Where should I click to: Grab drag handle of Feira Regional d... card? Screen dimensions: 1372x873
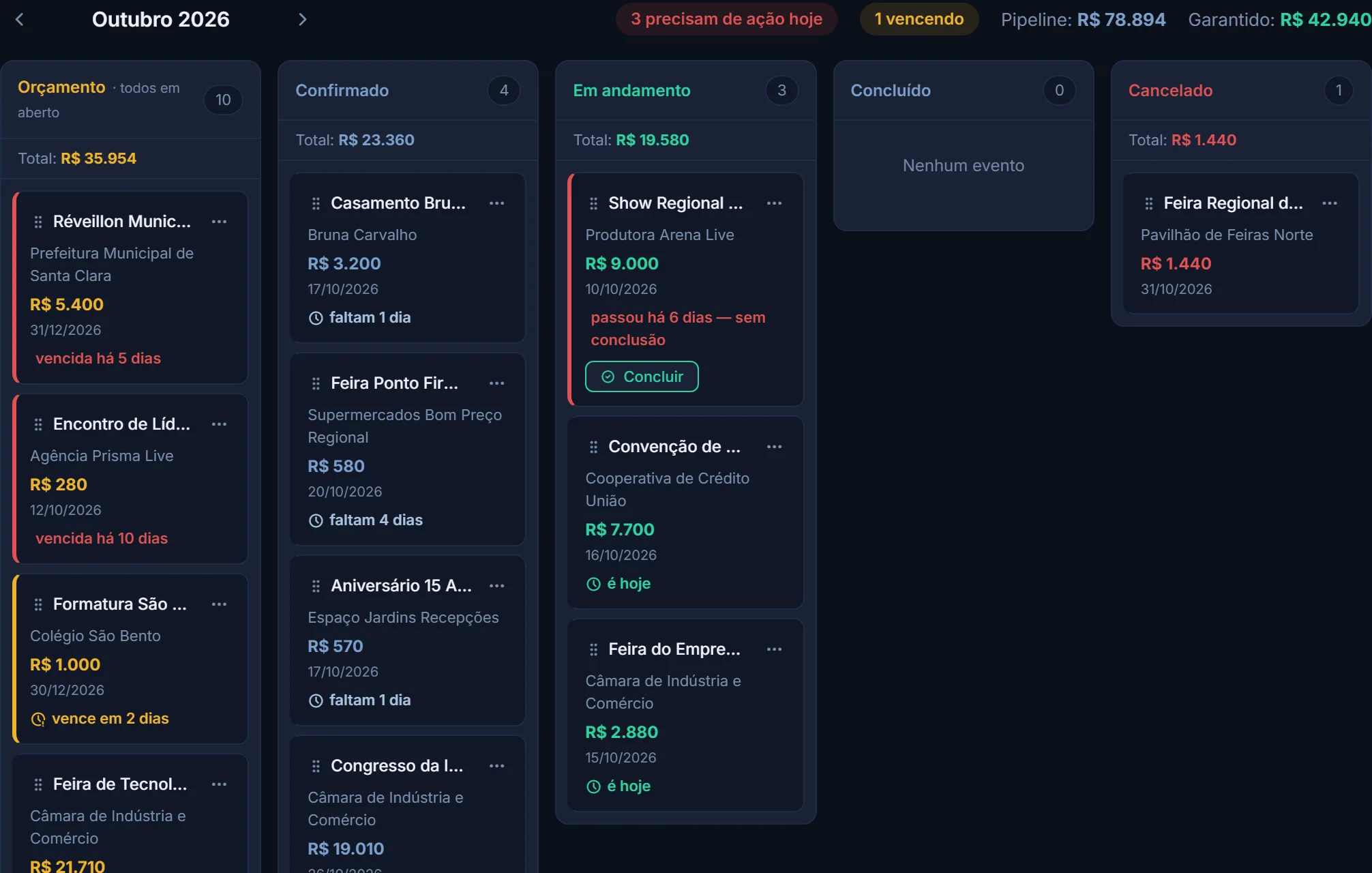pyautogui.click(x=1149, y=203)
